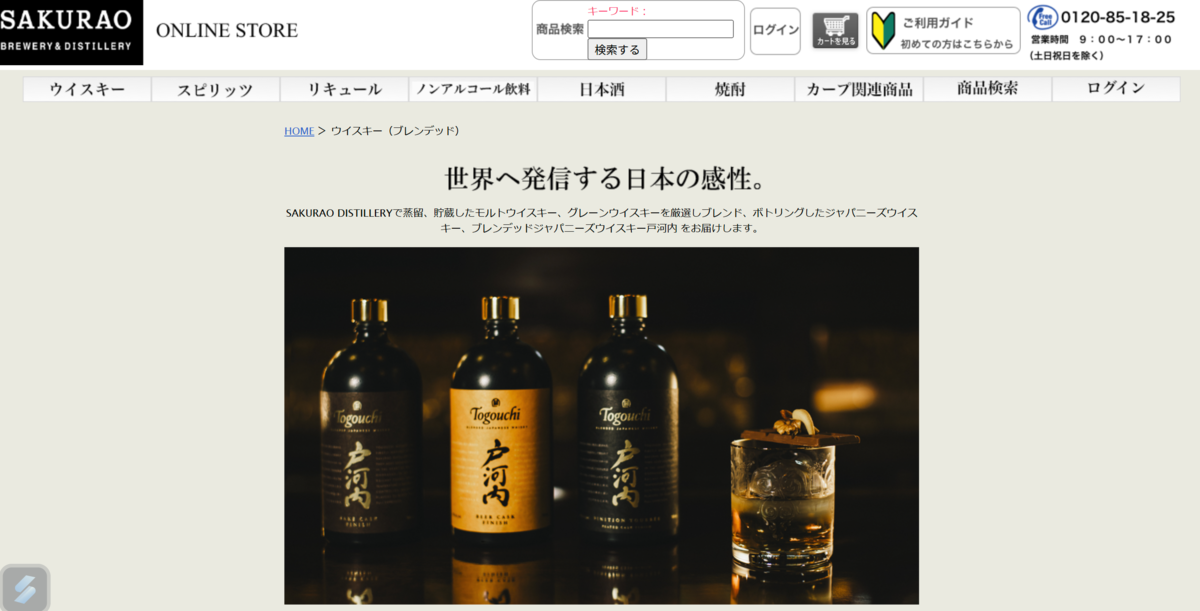This screenshot has height=611, width=1200.
Task: Click the SAKURAO Brewery & Distillery logo
Action: [71, 32]
